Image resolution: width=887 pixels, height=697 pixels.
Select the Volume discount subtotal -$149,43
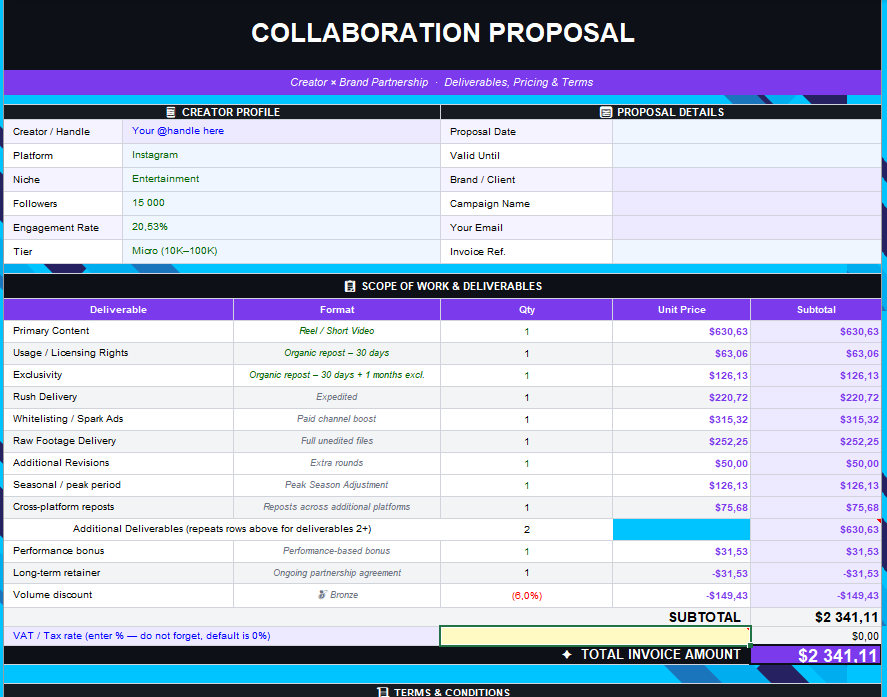(x=816, y=596)
